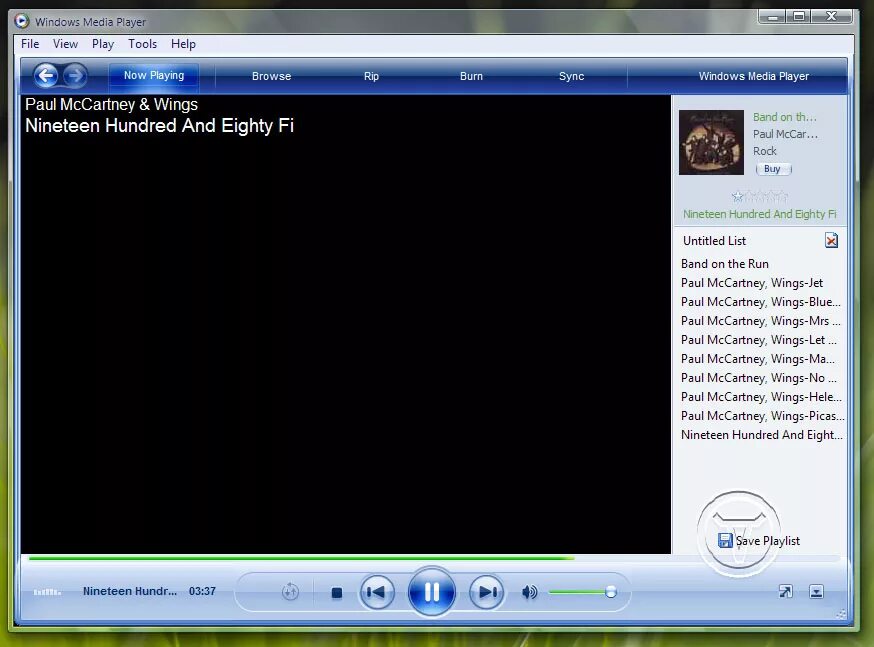Image resolution: width=874 pixels, height=647 pixels.
Task: Mute audio with the speaker icon
Action: (x=529, y=592)
